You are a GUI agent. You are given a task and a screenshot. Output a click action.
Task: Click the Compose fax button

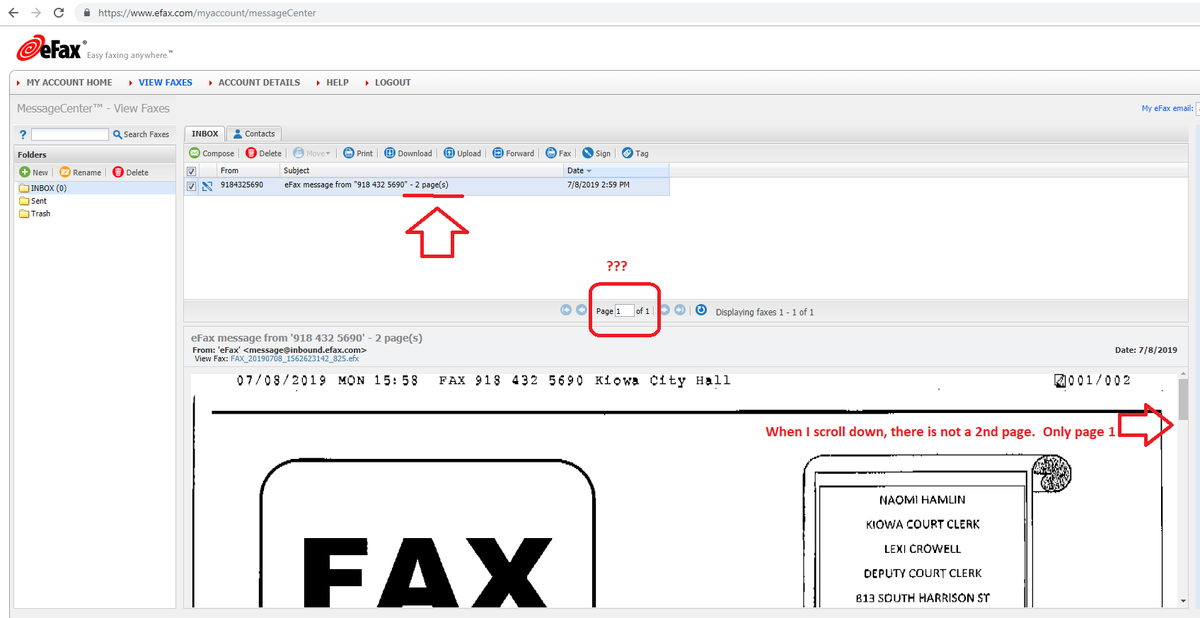click(212, 153)
